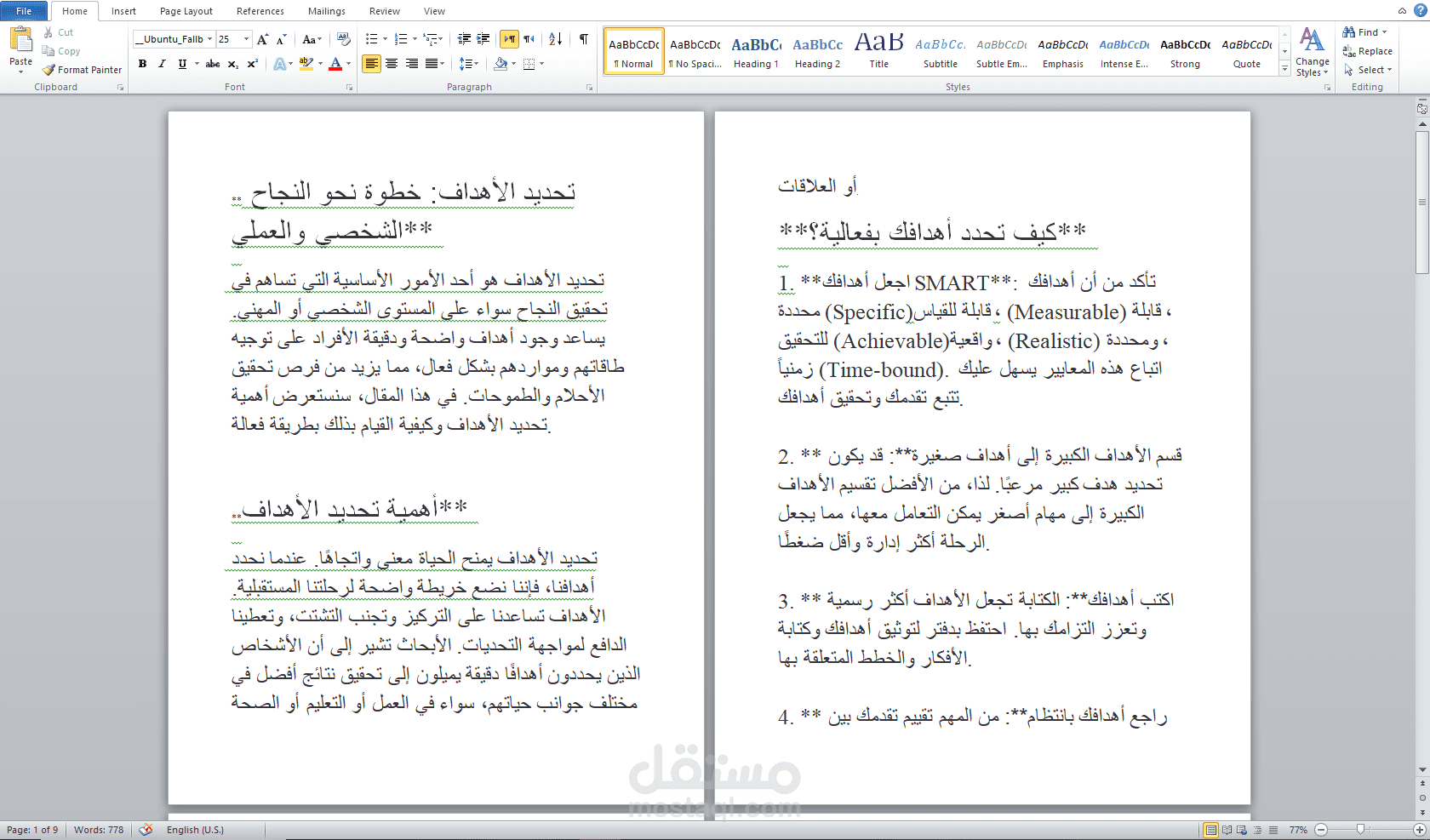Click the Page: 1 of 9 indicator
Screen dimensions: 1430x840
point(33,830)
